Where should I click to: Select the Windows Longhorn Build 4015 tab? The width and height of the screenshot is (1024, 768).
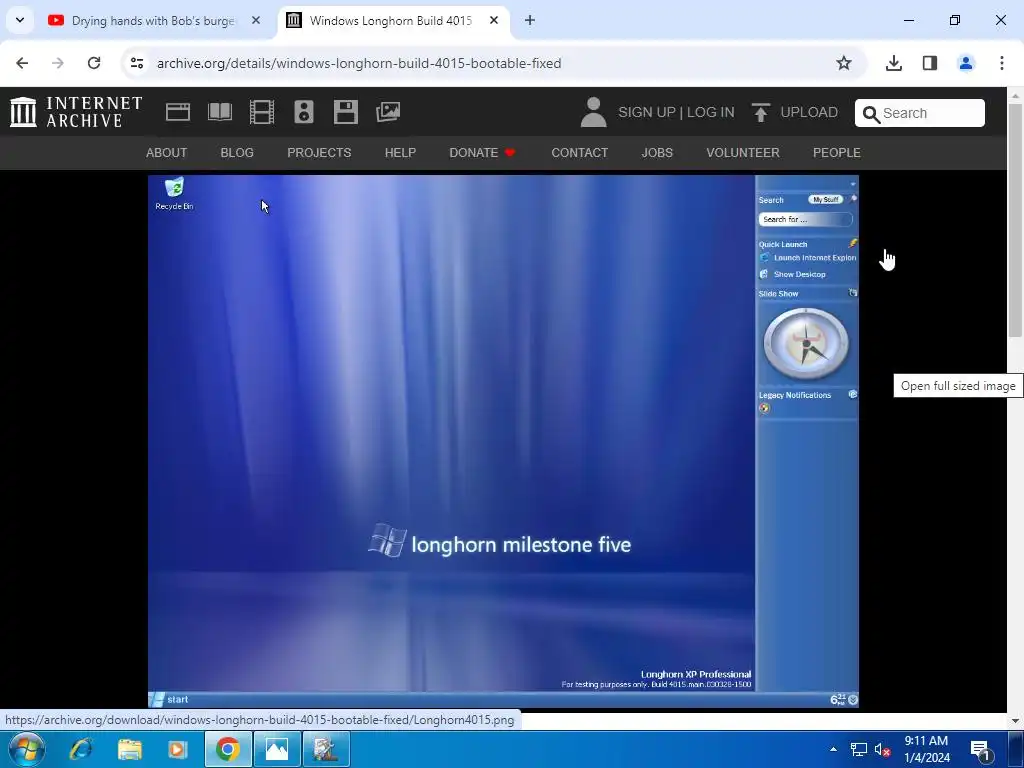pos(392,21)
